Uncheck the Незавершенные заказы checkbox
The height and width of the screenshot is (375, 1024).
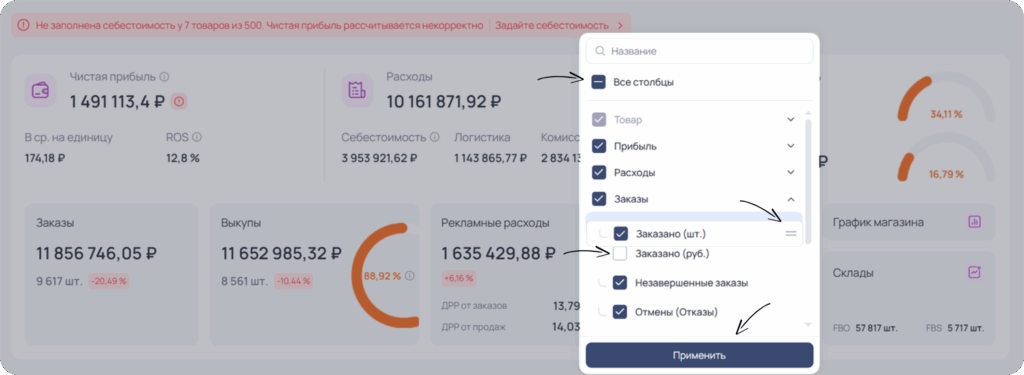click(x=620, y=283)
